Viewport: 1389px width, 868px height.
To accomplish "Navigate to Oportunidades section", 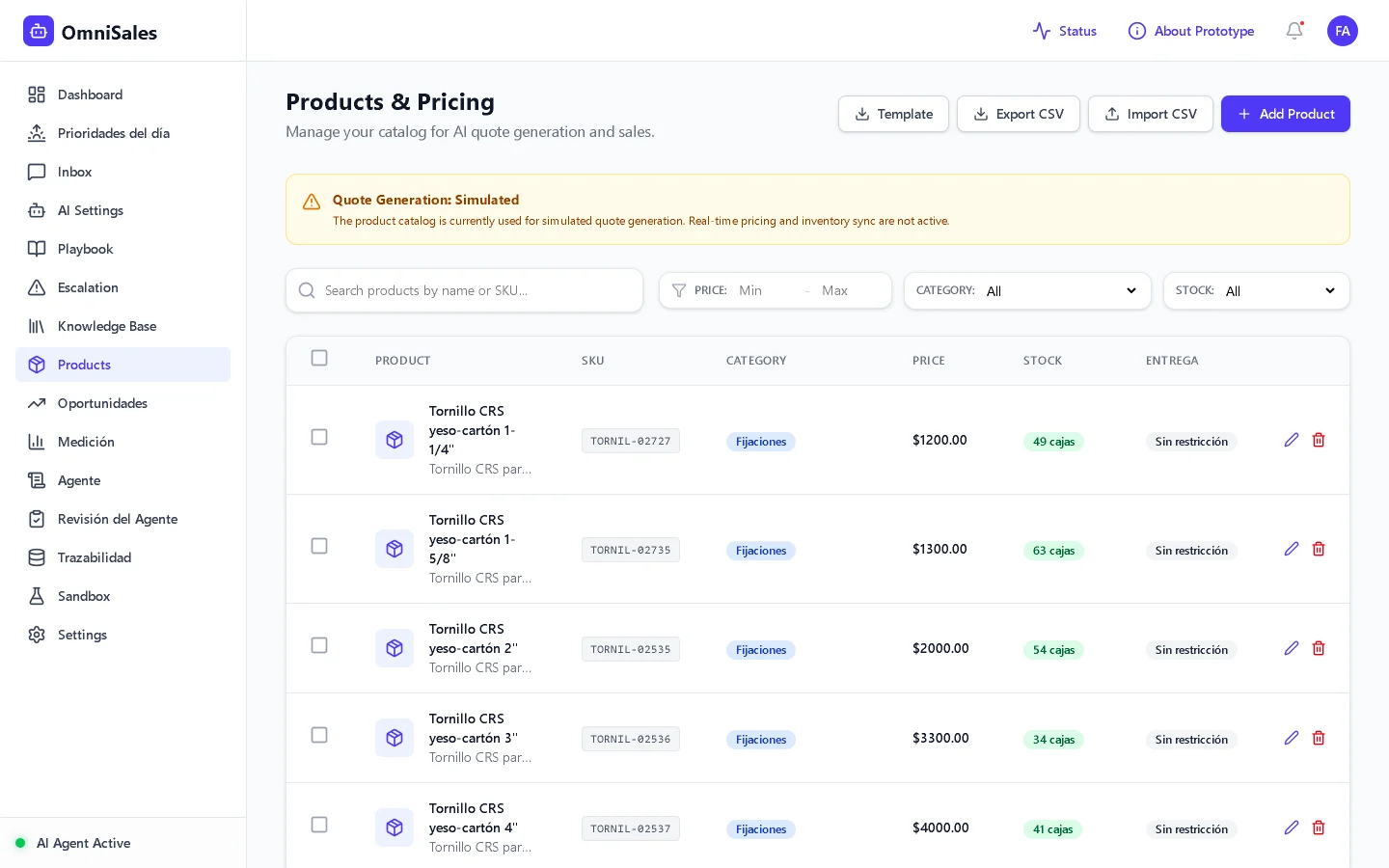I will coord(123,403).
